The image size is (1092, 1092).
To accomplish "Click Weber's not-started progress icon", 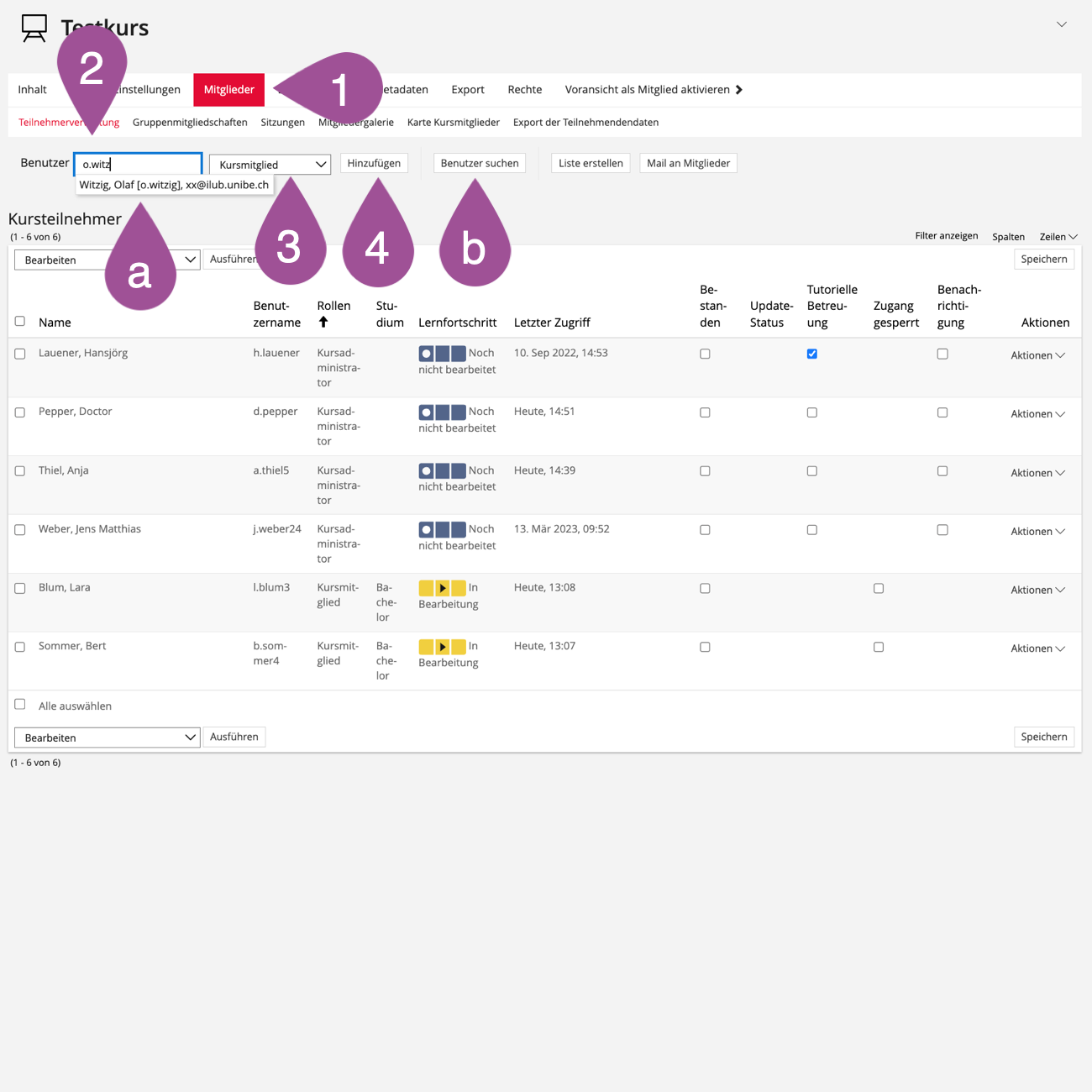I will coord(442,530).
